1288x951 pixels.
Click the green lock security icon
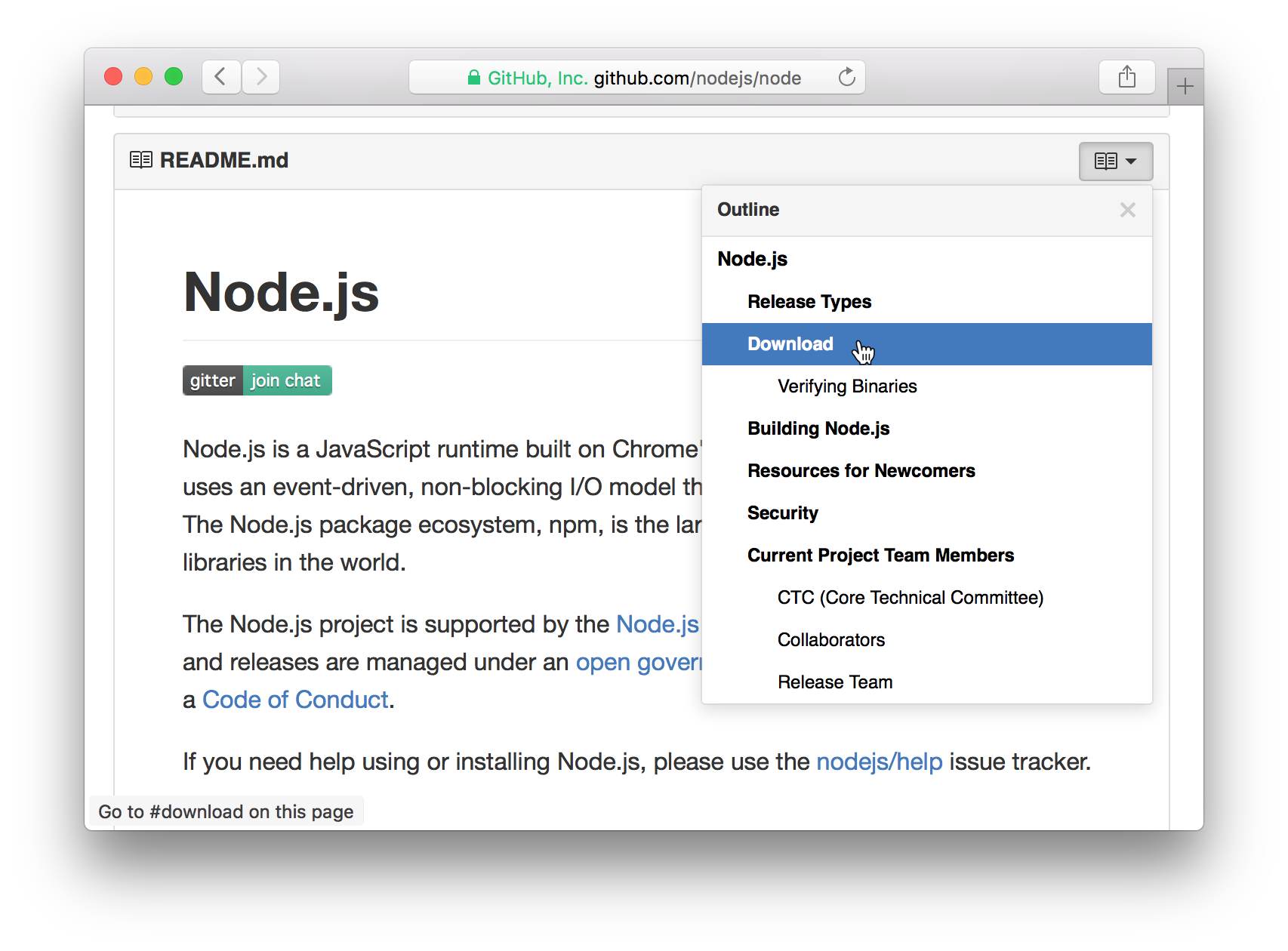(474, 77)
